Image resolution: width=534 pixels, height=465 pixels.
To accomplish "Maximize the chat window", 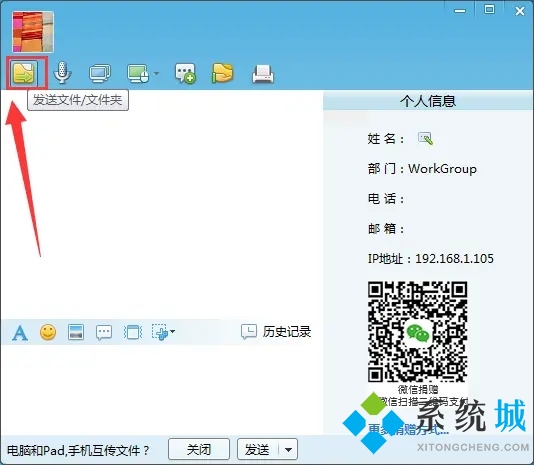I will tap(489, 10).
